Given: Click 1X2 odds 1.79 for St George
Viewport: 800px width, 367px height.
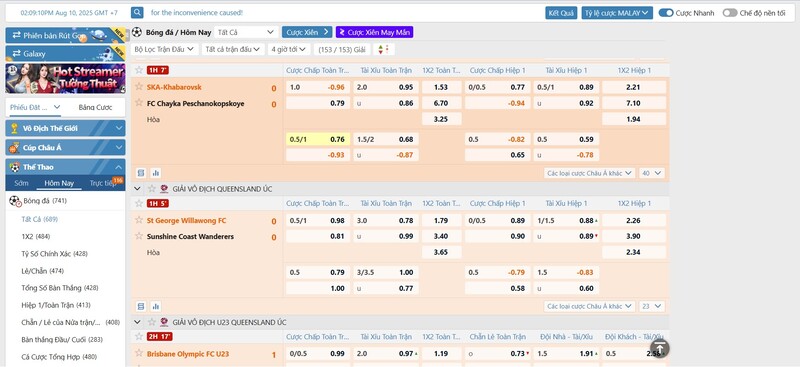Looking at the screenshot, I should coord(441,221).
